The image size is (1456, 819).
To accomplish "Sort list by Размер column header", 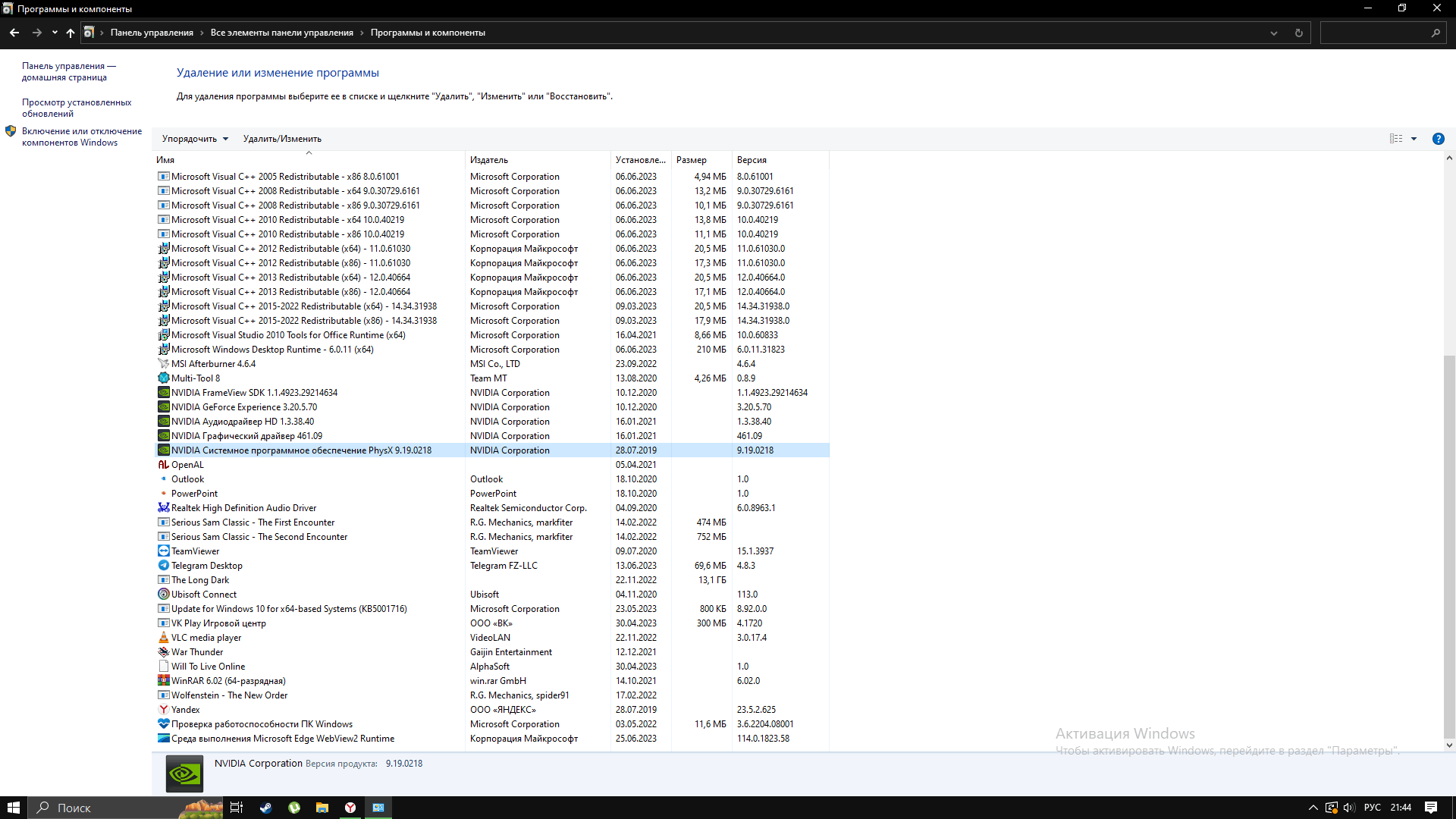I will (691, 160).
